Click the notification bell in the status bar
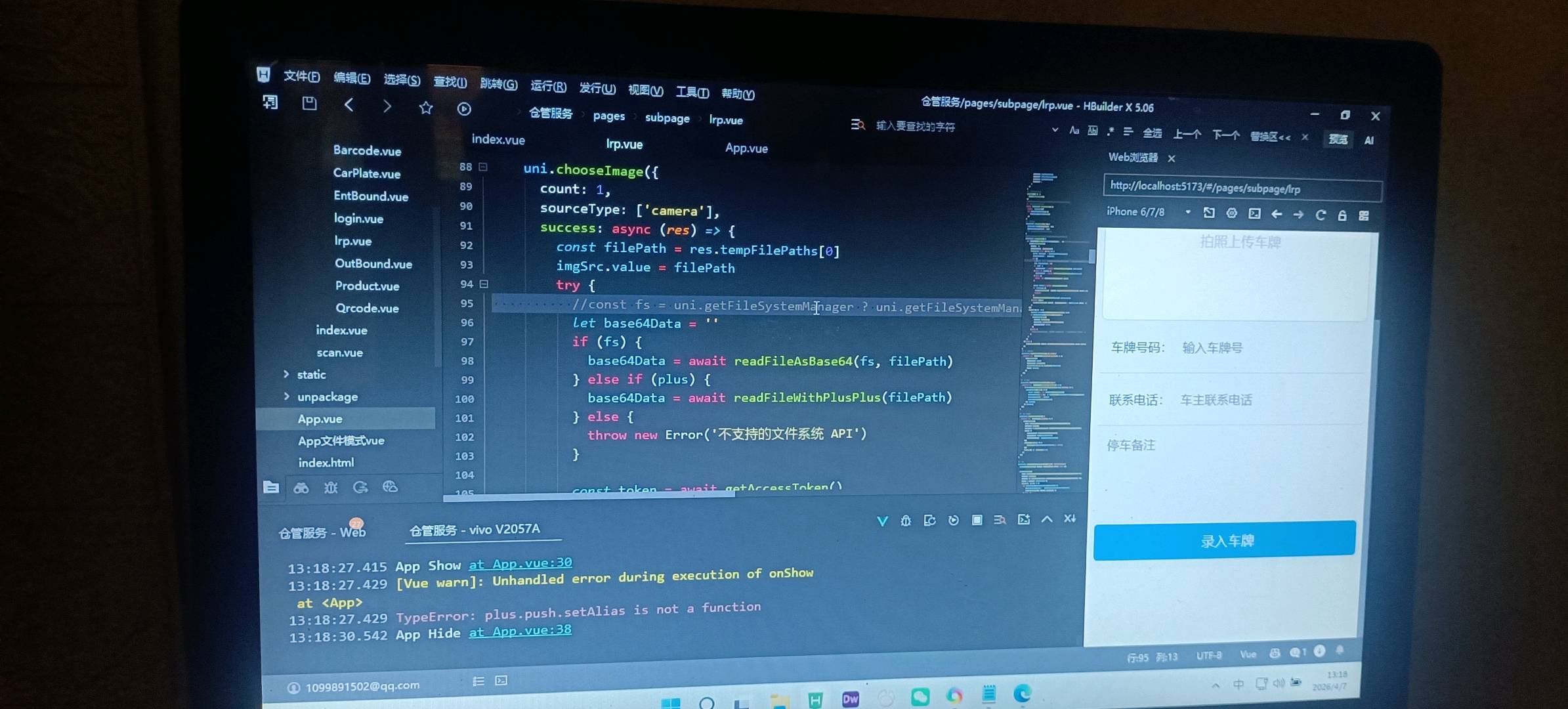1568x709 pixels. [x=1340, y=651]
